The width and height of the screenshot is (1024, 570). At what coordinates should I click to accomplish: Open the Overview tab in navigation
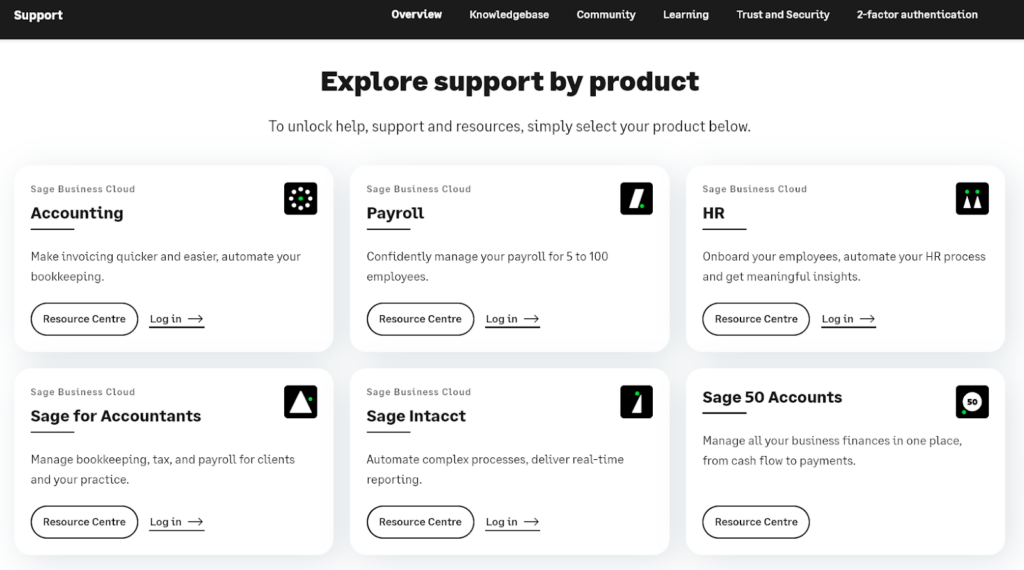coord(417,14)
